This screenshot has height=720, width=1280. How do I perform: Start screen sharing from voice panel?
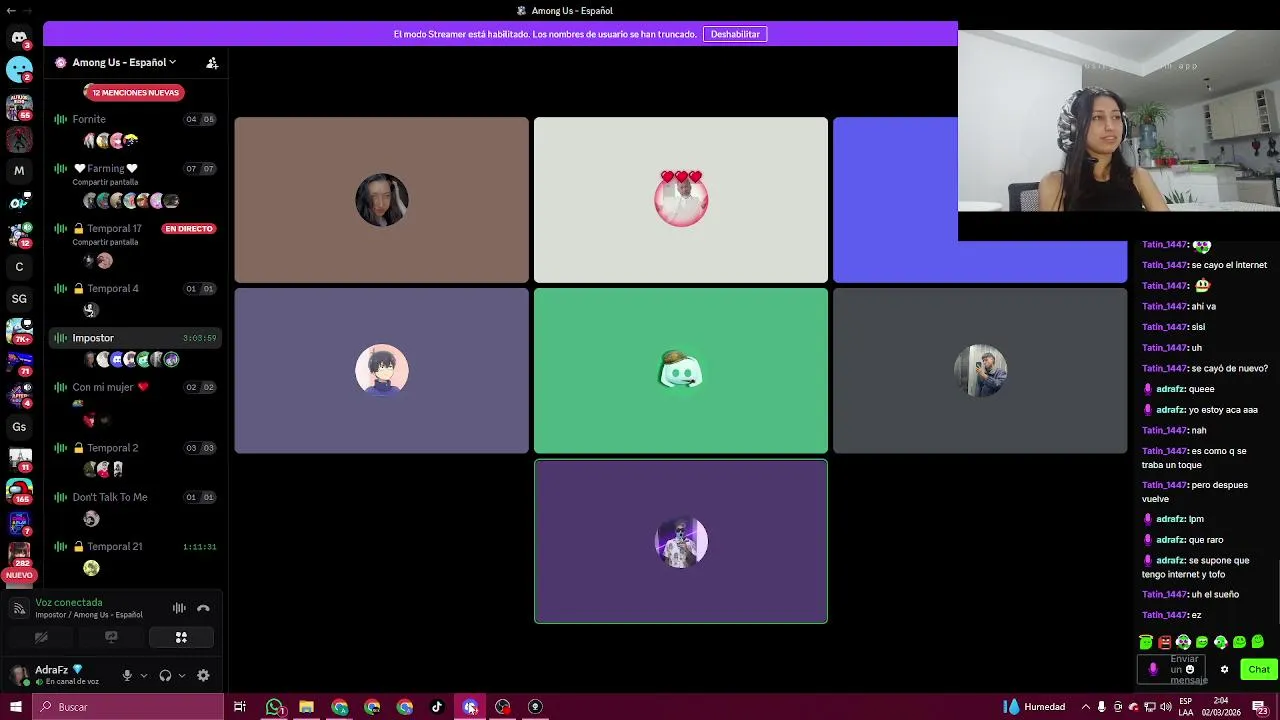tap(111, 637)
